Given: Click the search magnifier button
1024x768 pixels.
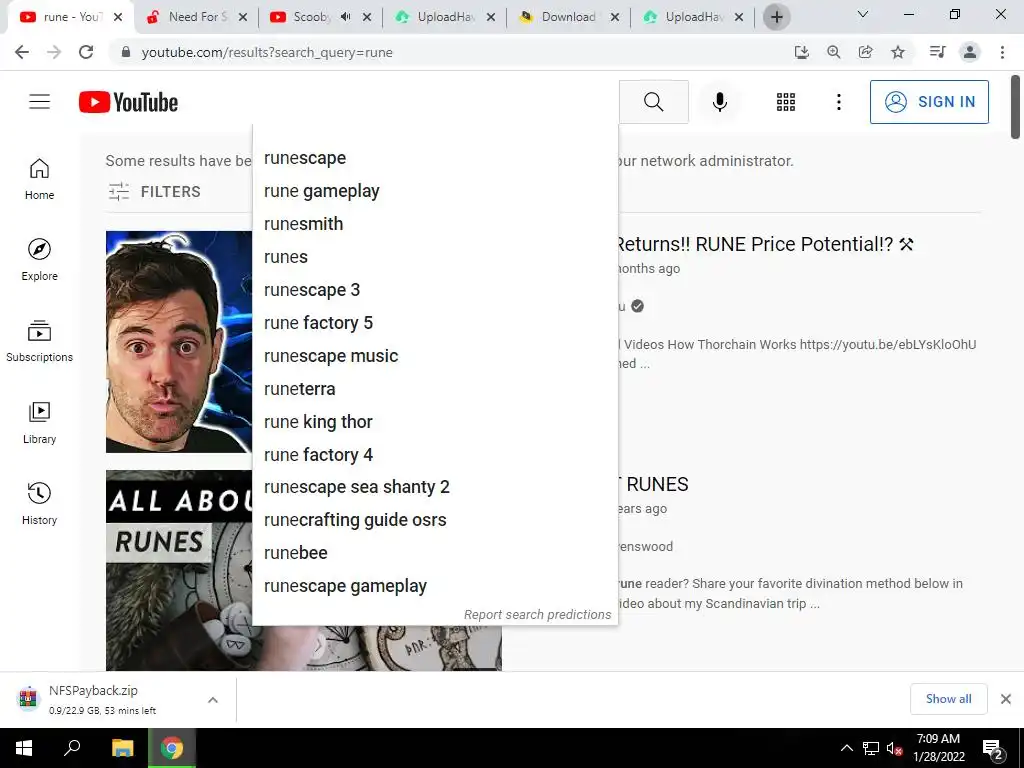Looking at the screenshot, I should (x=653, y=102).
